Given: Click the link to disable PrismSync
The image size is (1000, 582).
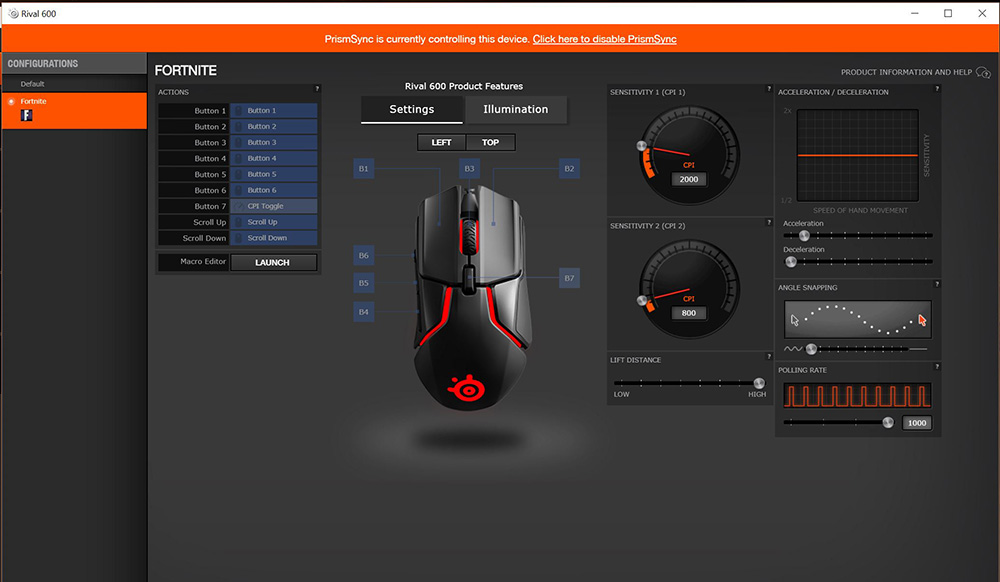Looking at the screenshot, I should (x=604, y=39).
